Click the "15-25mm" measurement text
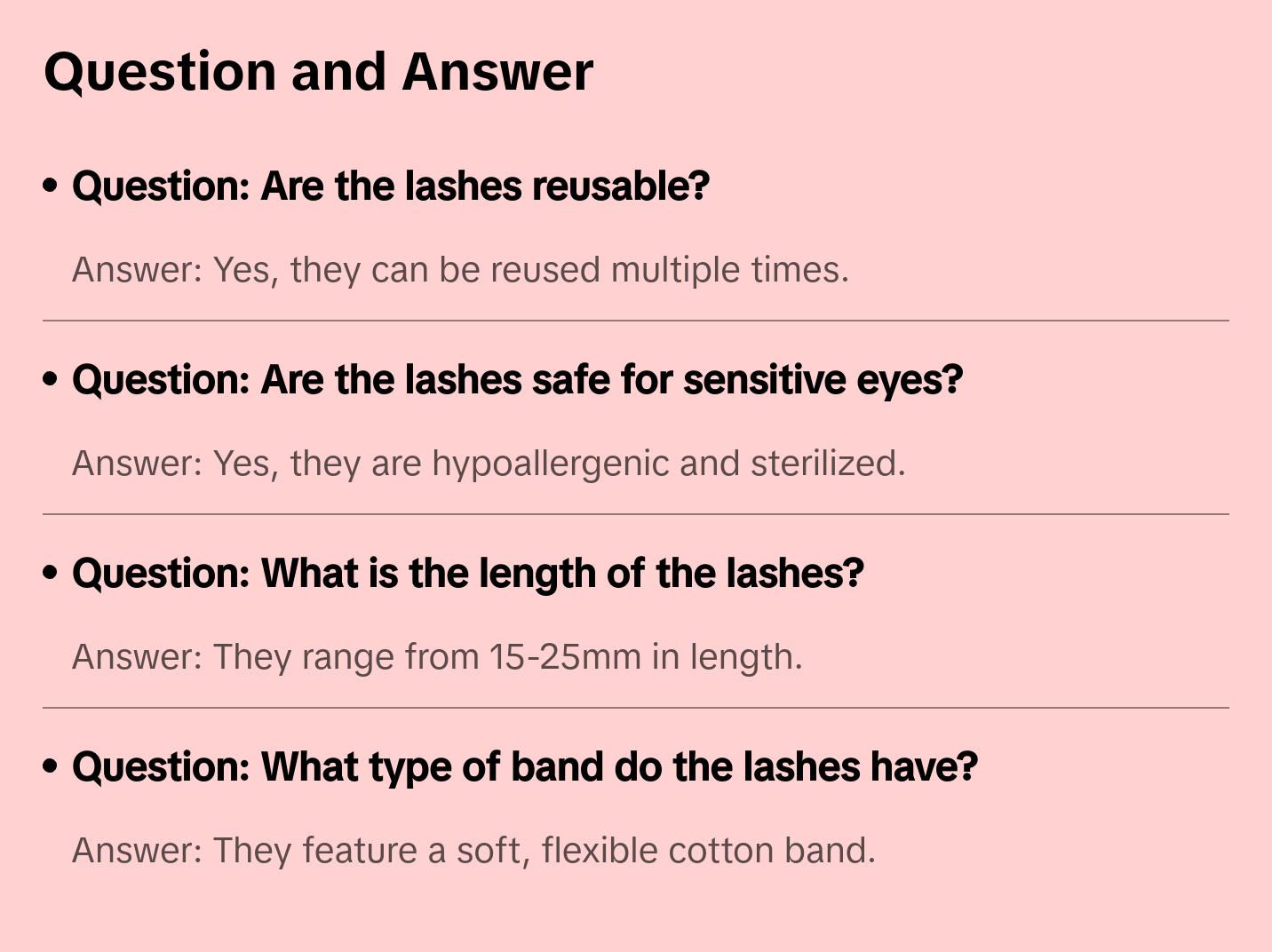 565,657
